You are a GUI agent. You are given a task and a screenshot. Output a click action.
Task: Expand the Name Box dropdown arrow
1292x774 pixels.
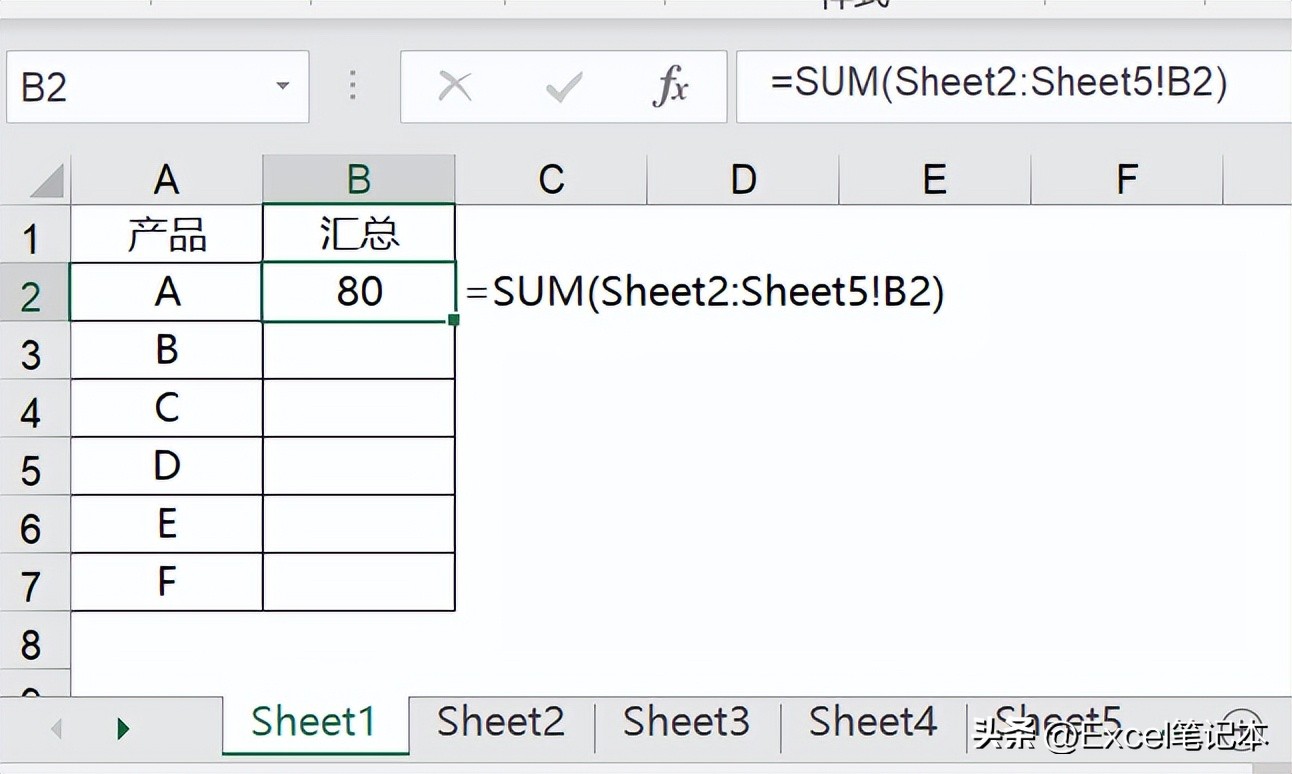pos(283,87)
